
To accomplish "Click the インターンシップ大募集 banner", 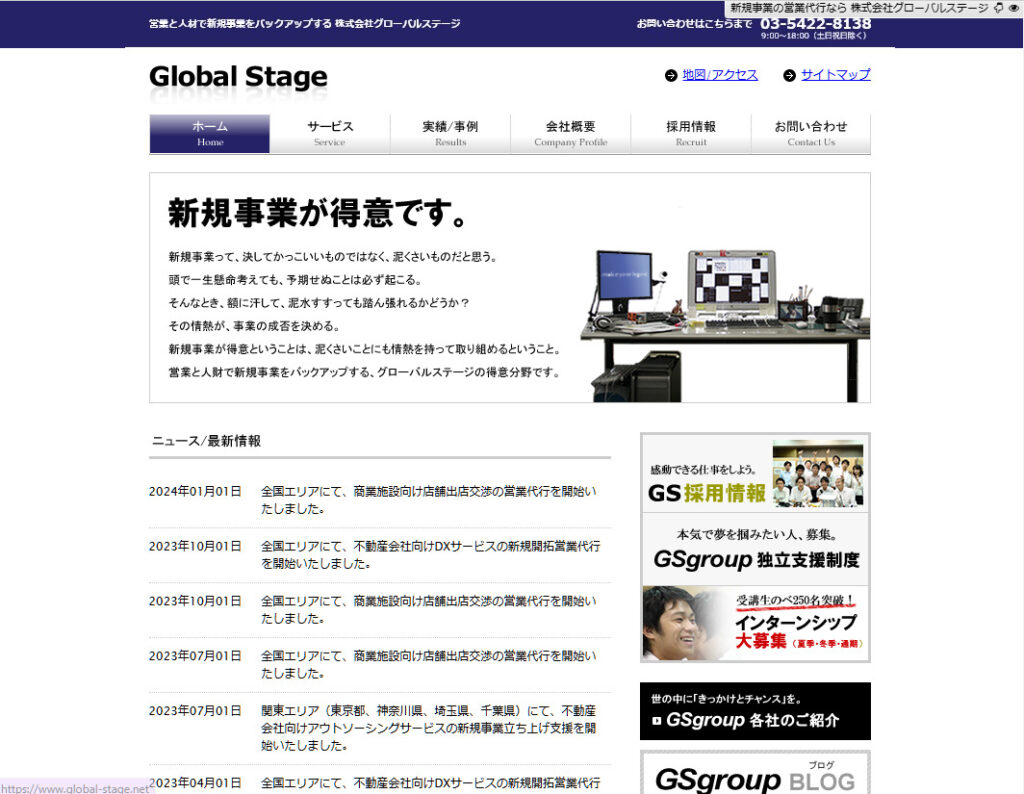I will 755,623.
